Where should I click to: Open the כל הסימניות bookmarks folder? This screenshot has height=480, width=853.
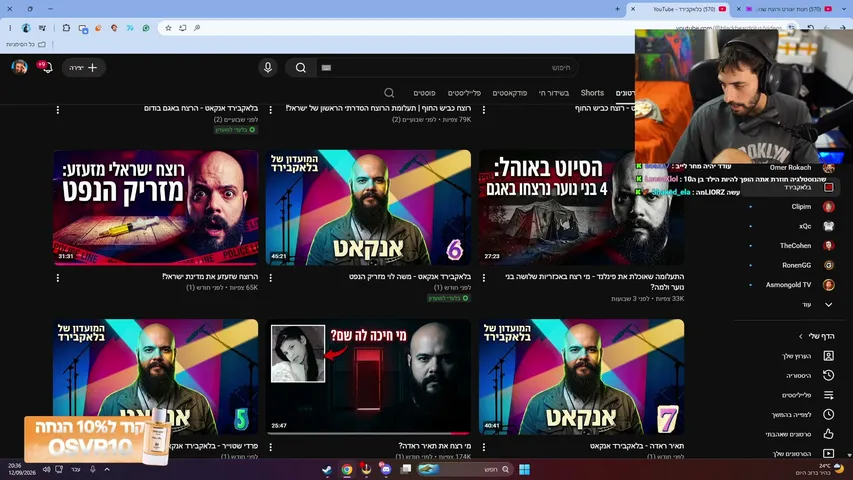coord(26,45)
